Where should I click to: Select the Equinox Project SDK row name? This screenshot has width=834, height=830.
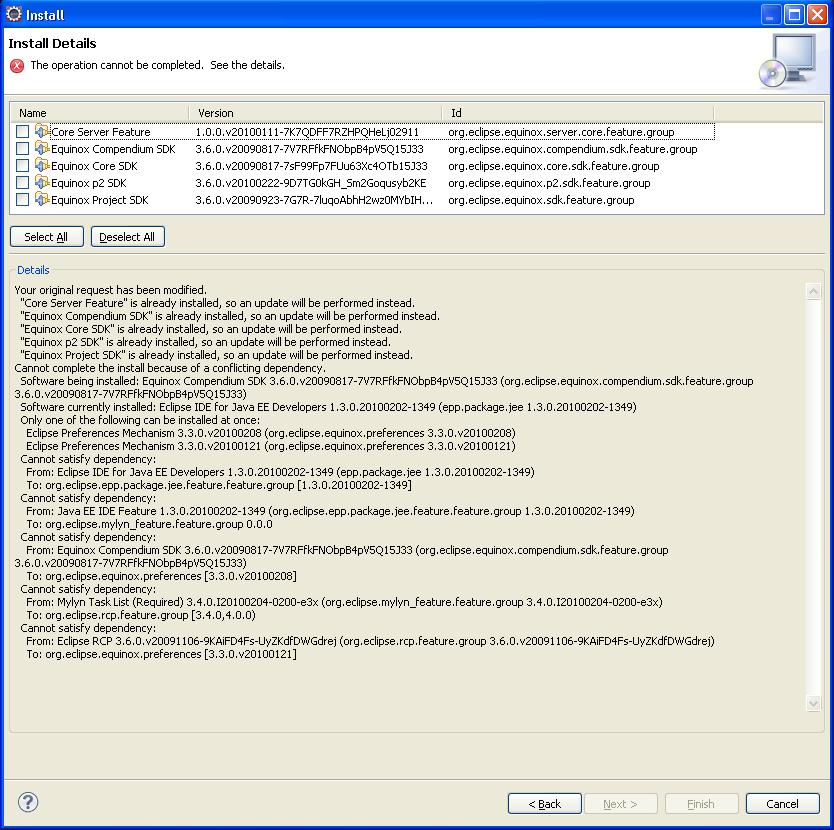(99, 200)
